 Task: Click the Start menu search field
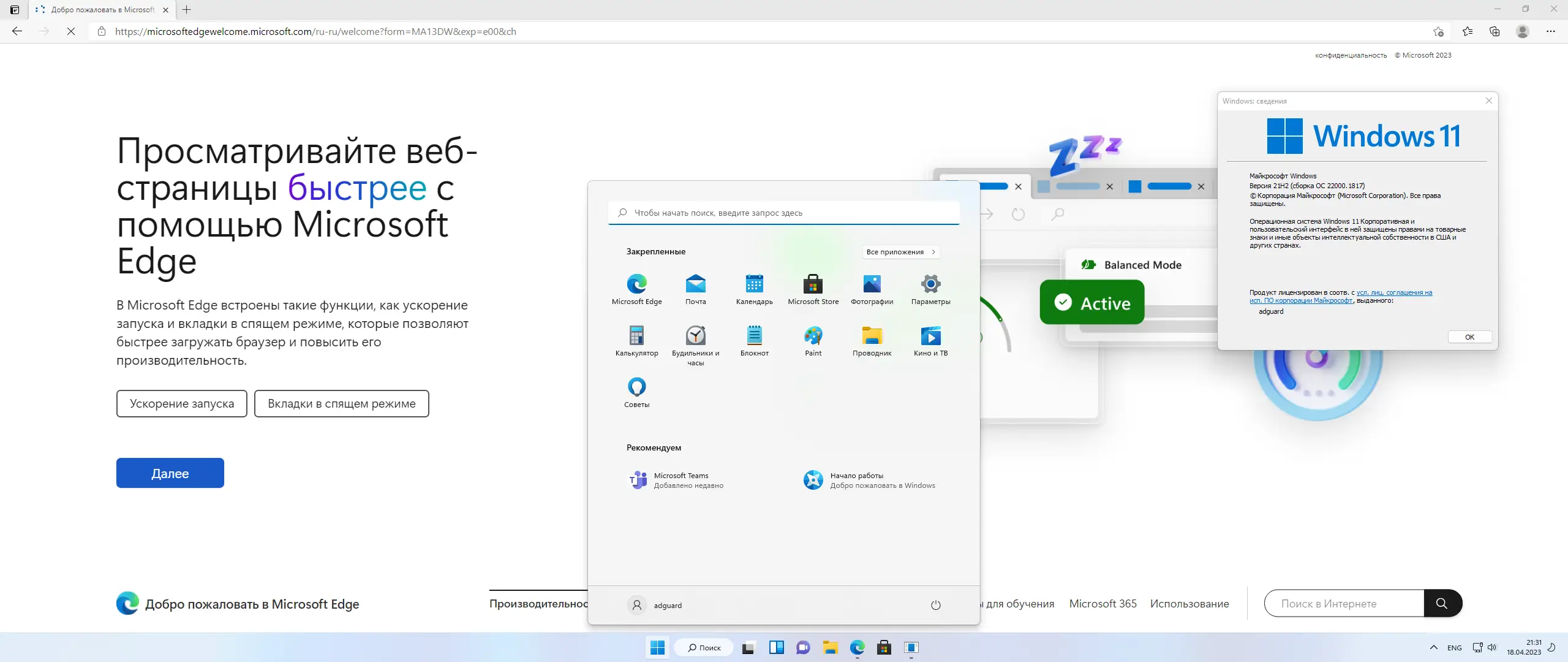point(784,213)
